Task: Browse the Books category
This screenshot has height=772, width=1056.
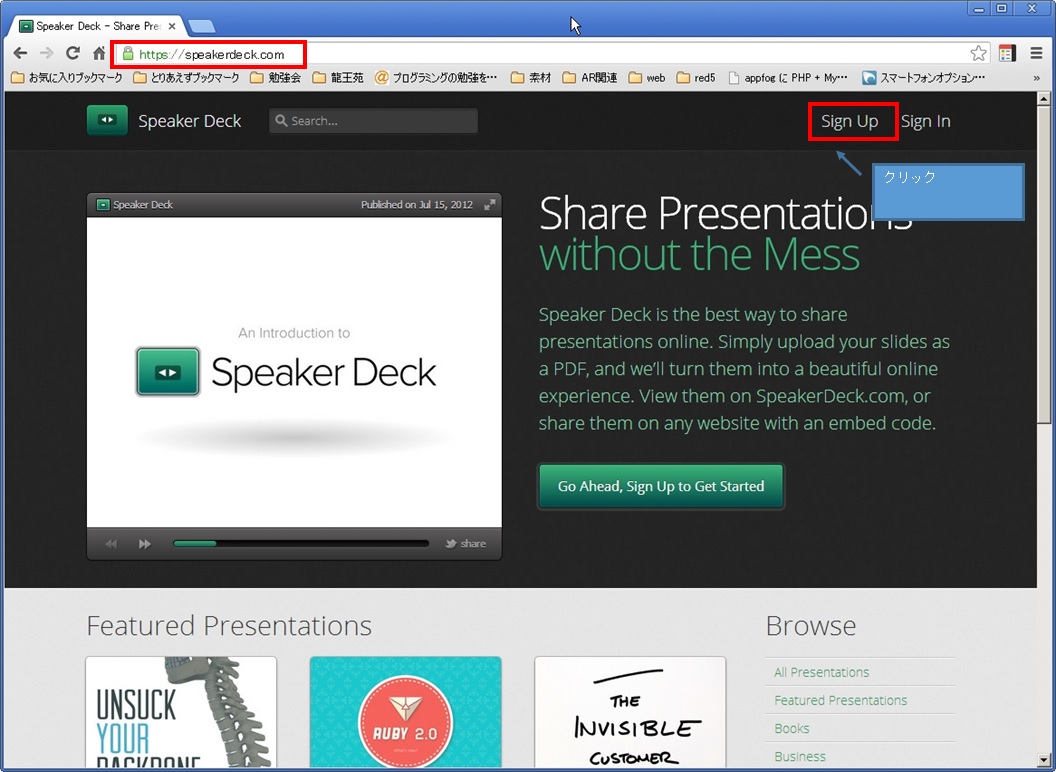Action: 792,728
